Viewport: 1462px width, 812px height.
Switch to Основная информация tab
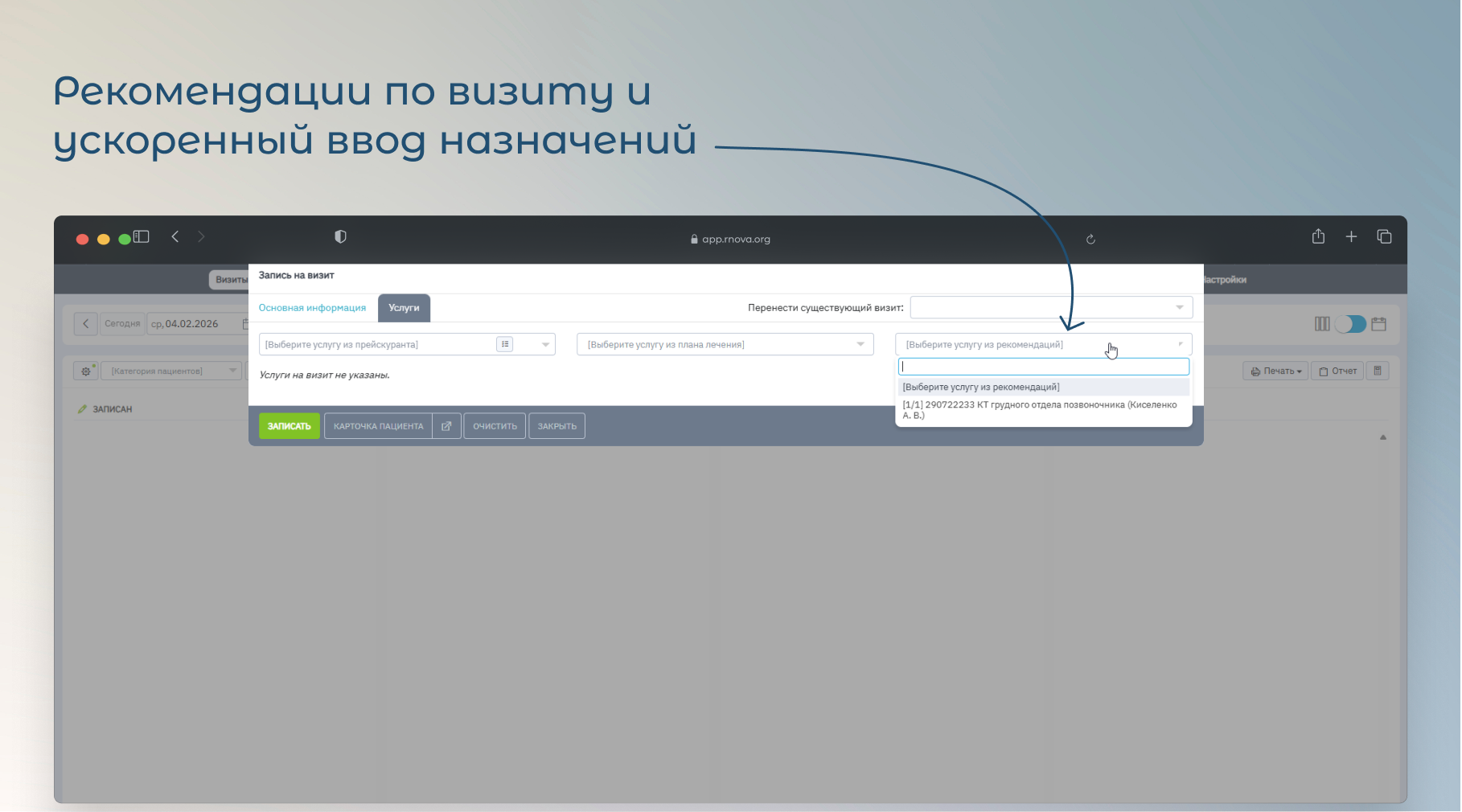click(312, 308)
